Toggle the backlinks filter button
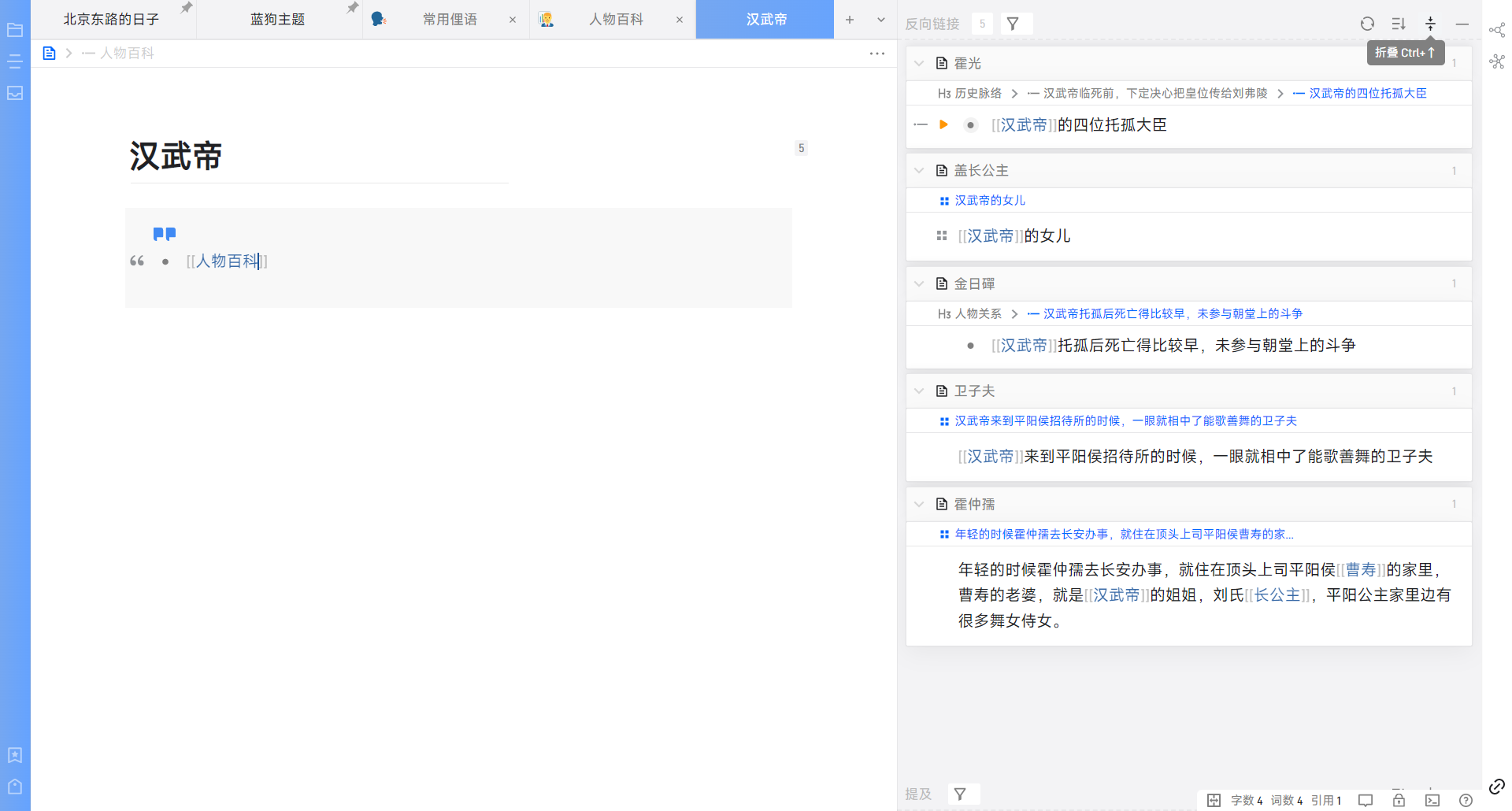This screenshot has width=1512, height=811. pyautogui.click(x=1014, y=24)
